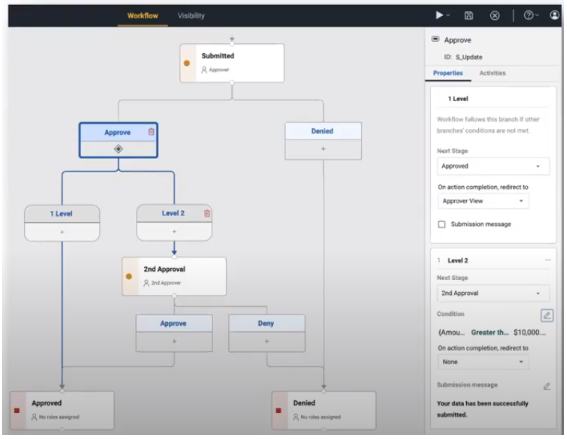Image resolution: width=567 pixels, height=439 pixels.
Task: Select the 2nd Approval stage node
Action: 174,276
